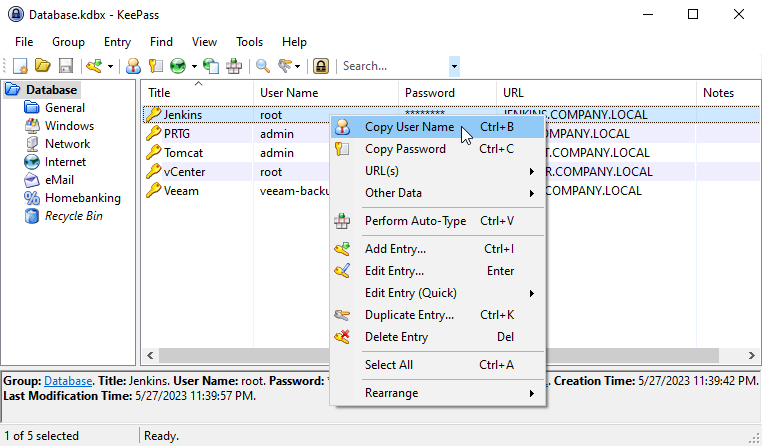Sort entries by the URL column header

pyautogui.click(x=596, y=92)
